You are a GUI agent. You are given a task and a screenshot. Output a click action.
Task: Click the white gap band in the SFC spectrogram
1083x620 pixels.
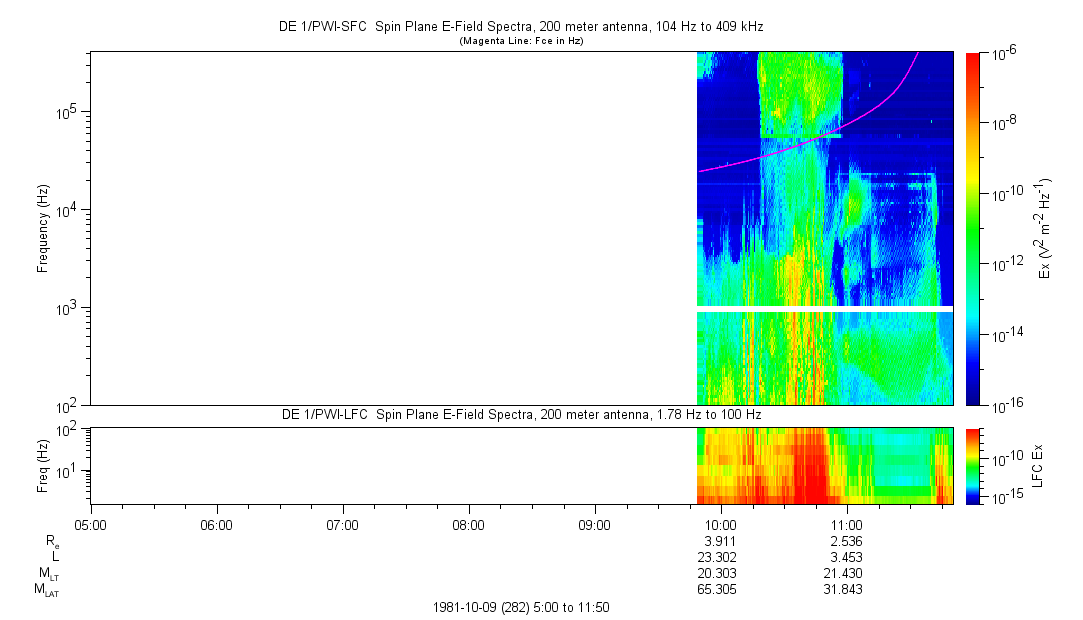tap(825, 308)
